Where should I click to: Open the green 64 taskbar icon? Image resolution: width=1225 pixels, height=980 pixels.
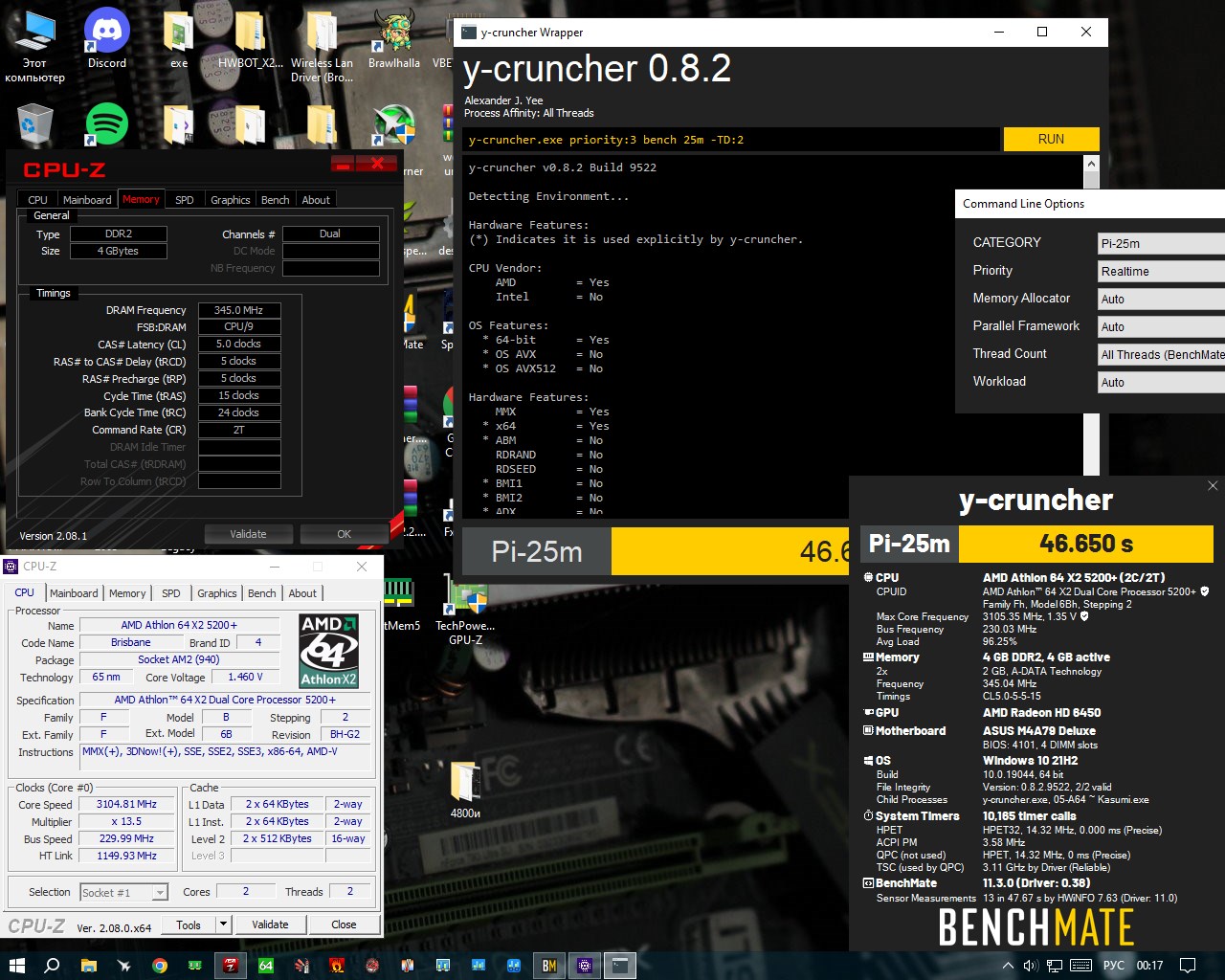(266, 965)
